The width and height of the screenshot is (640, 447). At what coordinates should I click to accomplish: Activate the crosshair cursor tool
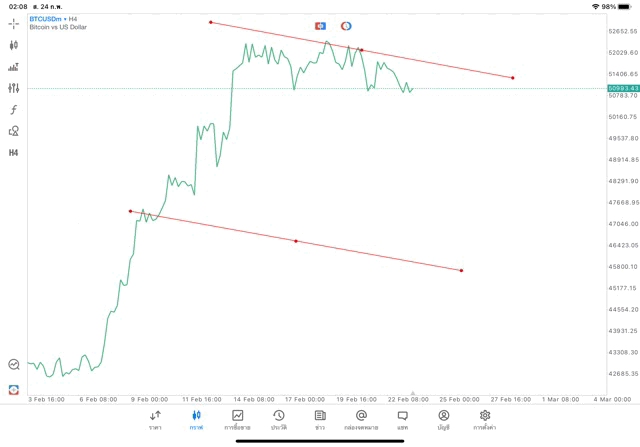[x=14, y=23]
